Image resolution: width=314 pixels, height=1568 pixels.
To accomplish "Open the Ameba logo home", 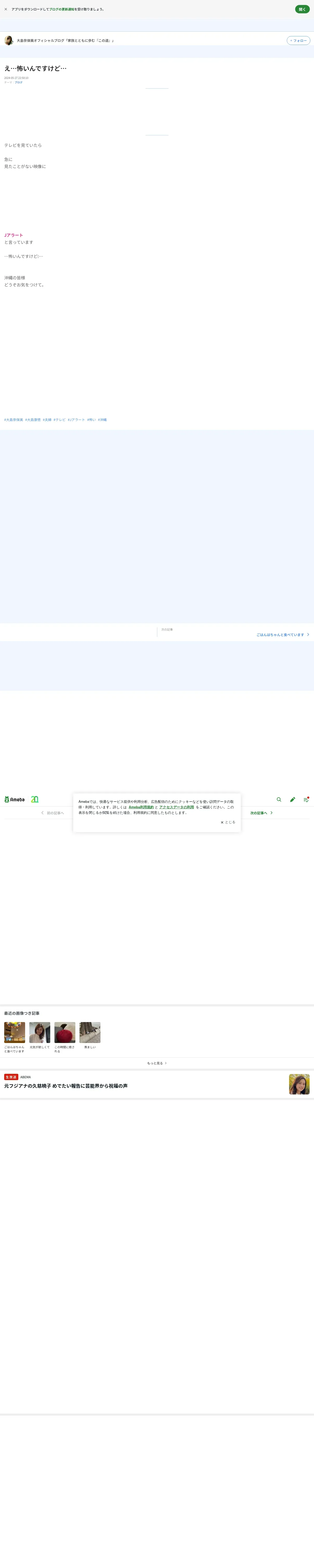I will click(15, 799).
